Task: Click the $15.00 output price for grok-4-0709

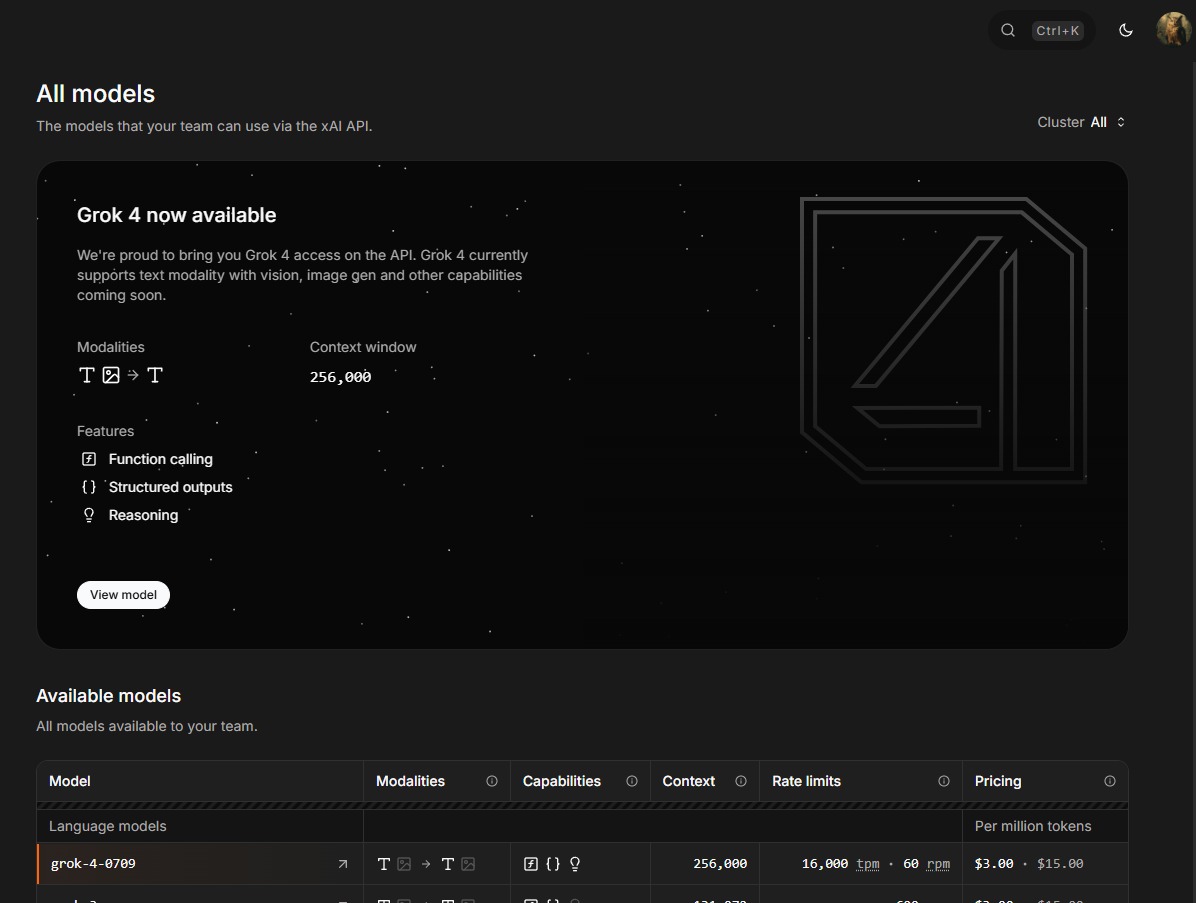Action: coord(1060,864)
